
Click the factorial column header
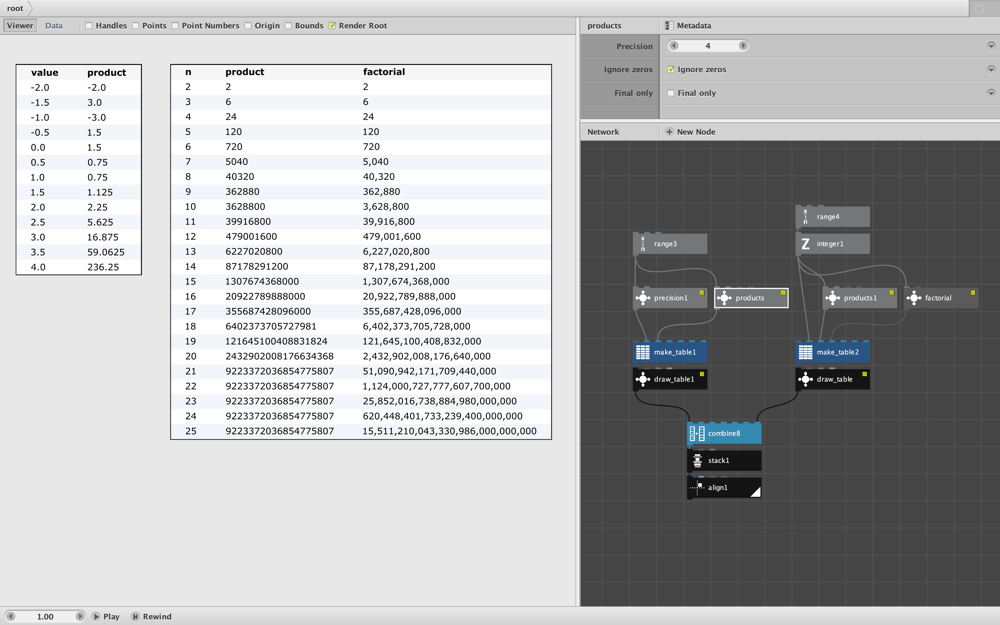click(x=384, y=71)
